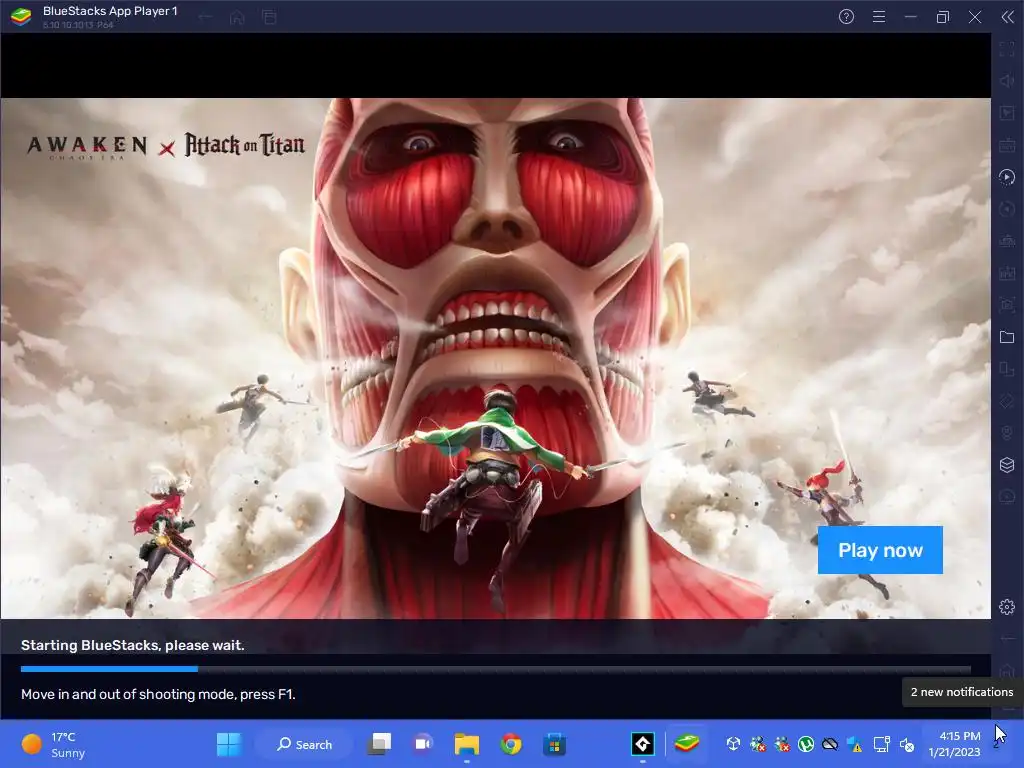Collapse the side toolbar with double-chevron icon

(x=1008, y=17)
